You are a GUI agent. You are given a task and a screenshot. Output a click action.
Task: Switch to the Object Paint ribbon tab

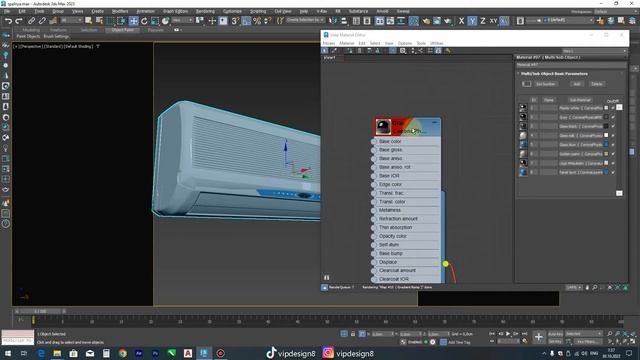tap(122, 30)
